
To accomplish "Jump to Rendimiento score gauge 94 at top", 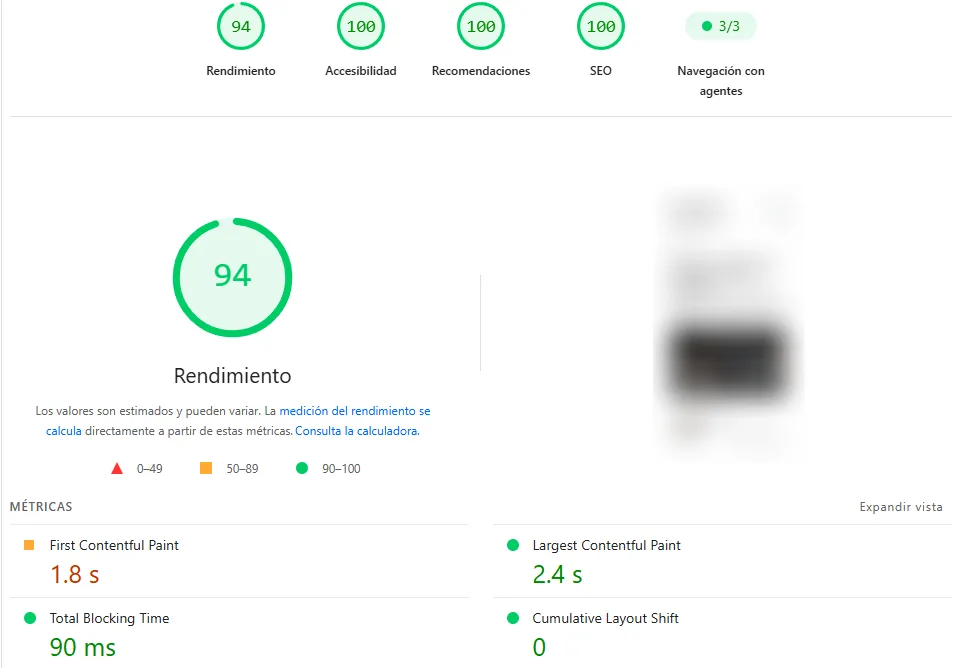I will (x=241, y=26).
